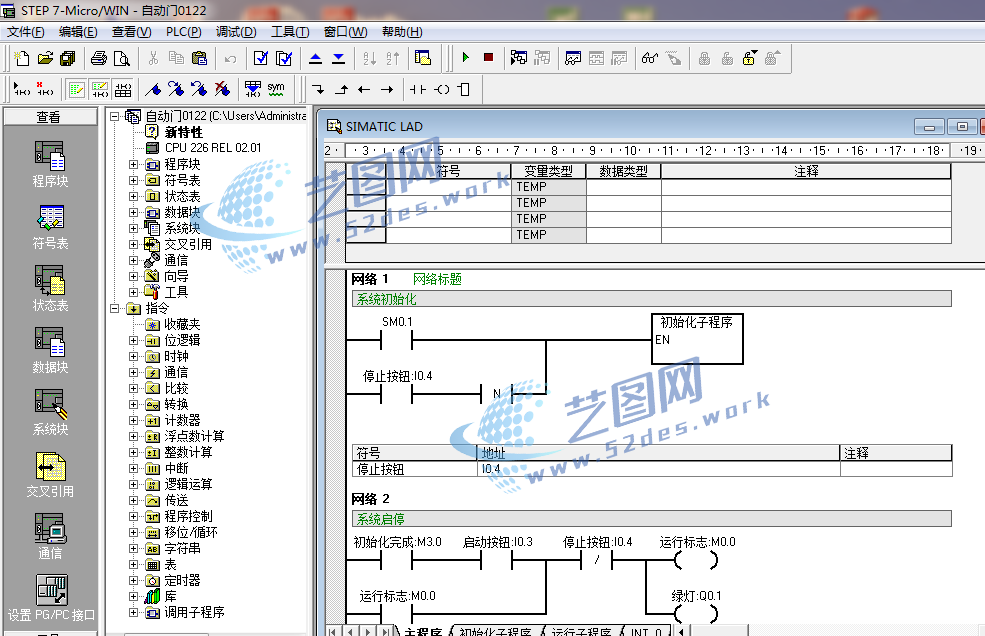This screenshot has width=985, height=636.
Task: Click the sym symbol addressing icon
Action: (x=276, y=89)
